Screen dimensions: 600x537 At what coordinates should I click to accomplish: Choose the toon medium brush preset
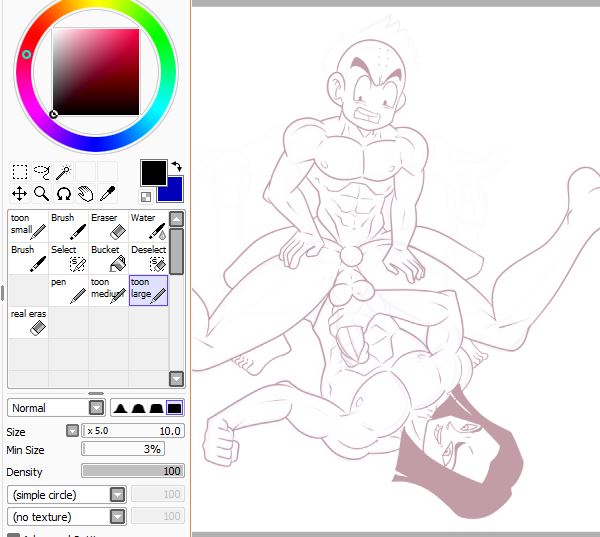tap(107, 290)
